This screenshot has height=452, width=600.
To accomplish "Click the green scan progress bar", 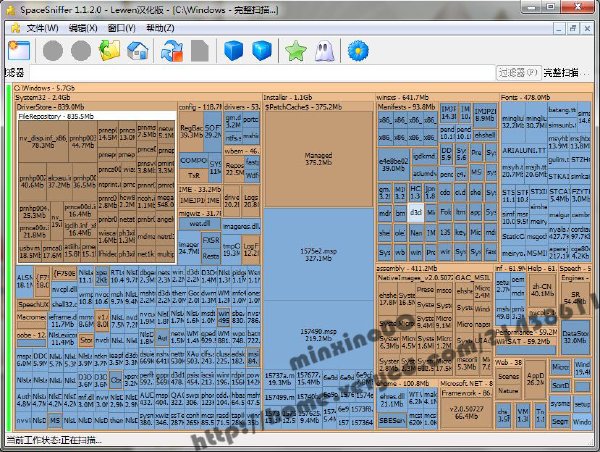I will (9, 257).
